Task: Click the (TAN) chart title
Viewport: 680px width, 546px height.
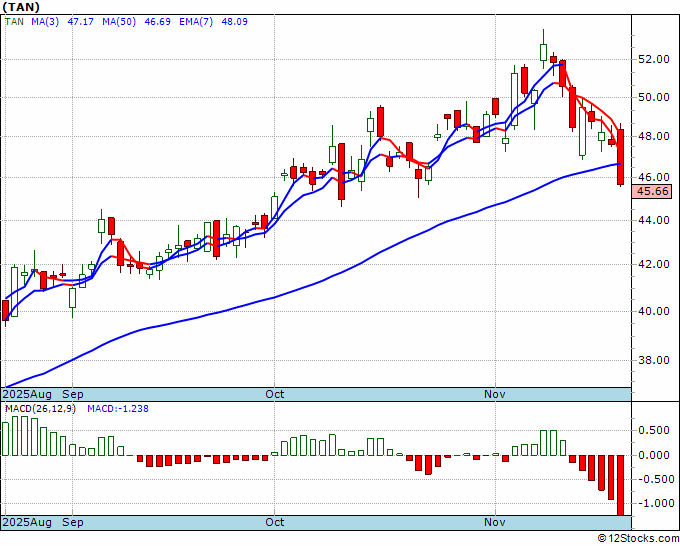Action: coord(21,7)
